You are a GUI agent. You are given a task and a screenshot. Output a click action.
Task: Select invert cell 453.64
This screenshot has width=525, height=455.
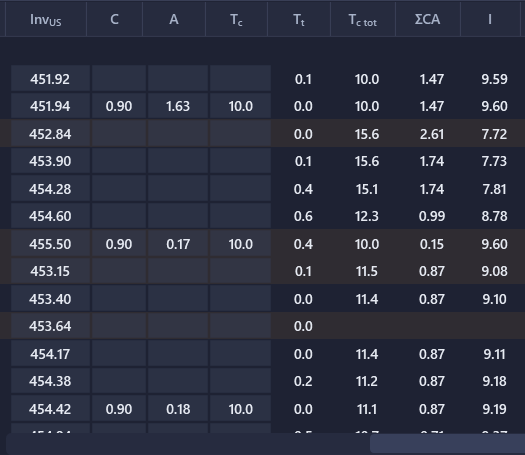[50, 326]
